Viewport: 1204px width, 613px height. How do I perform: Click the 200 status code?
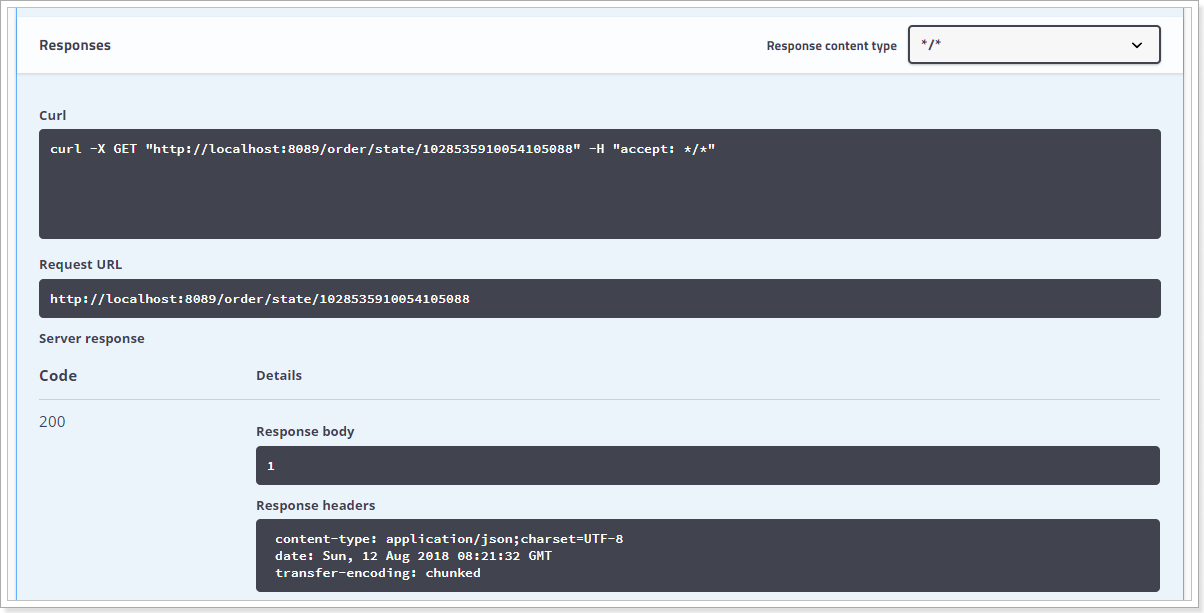coord(52,422)
